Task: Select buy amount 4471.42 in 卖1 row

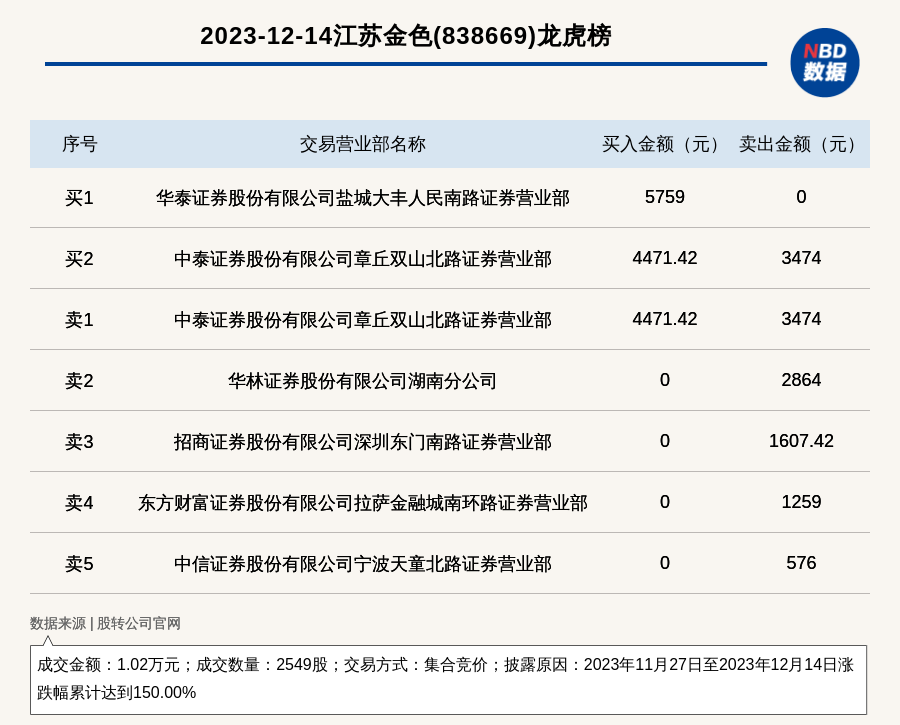Action: (665, 319)
